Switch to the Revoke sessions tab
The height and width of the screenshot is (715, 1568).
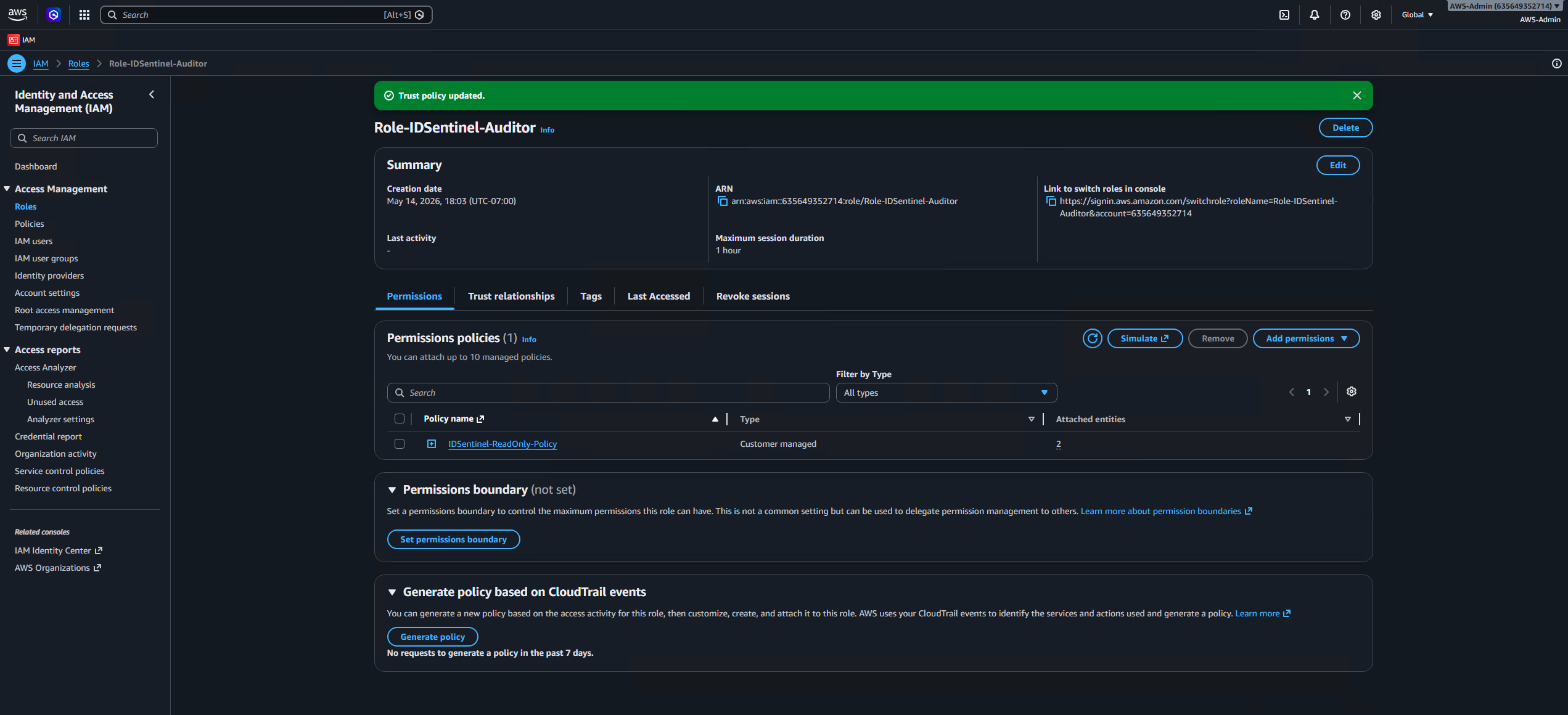[753, 296]
